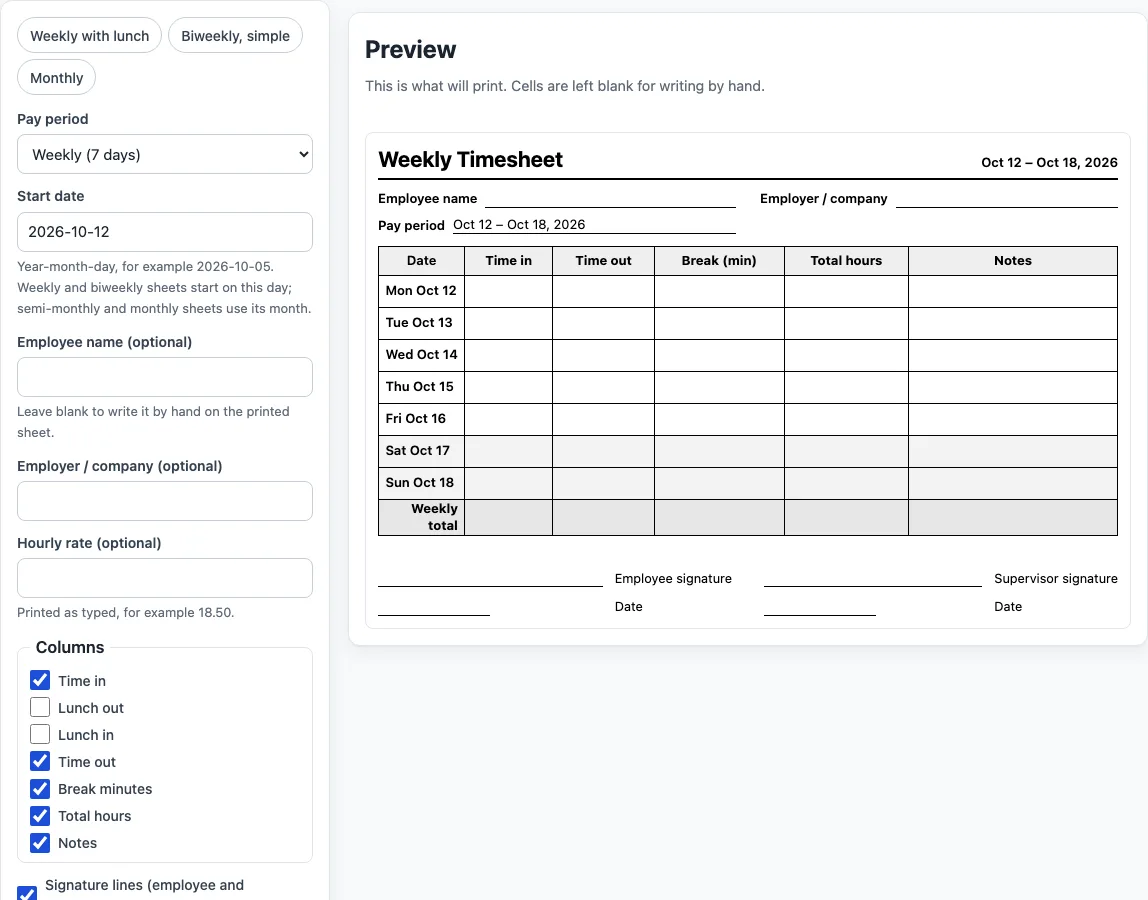The height and width of the screenshot is (900, 1148).
Task: Uncheck the Time in column checkbox
Action: pos(40,680)
